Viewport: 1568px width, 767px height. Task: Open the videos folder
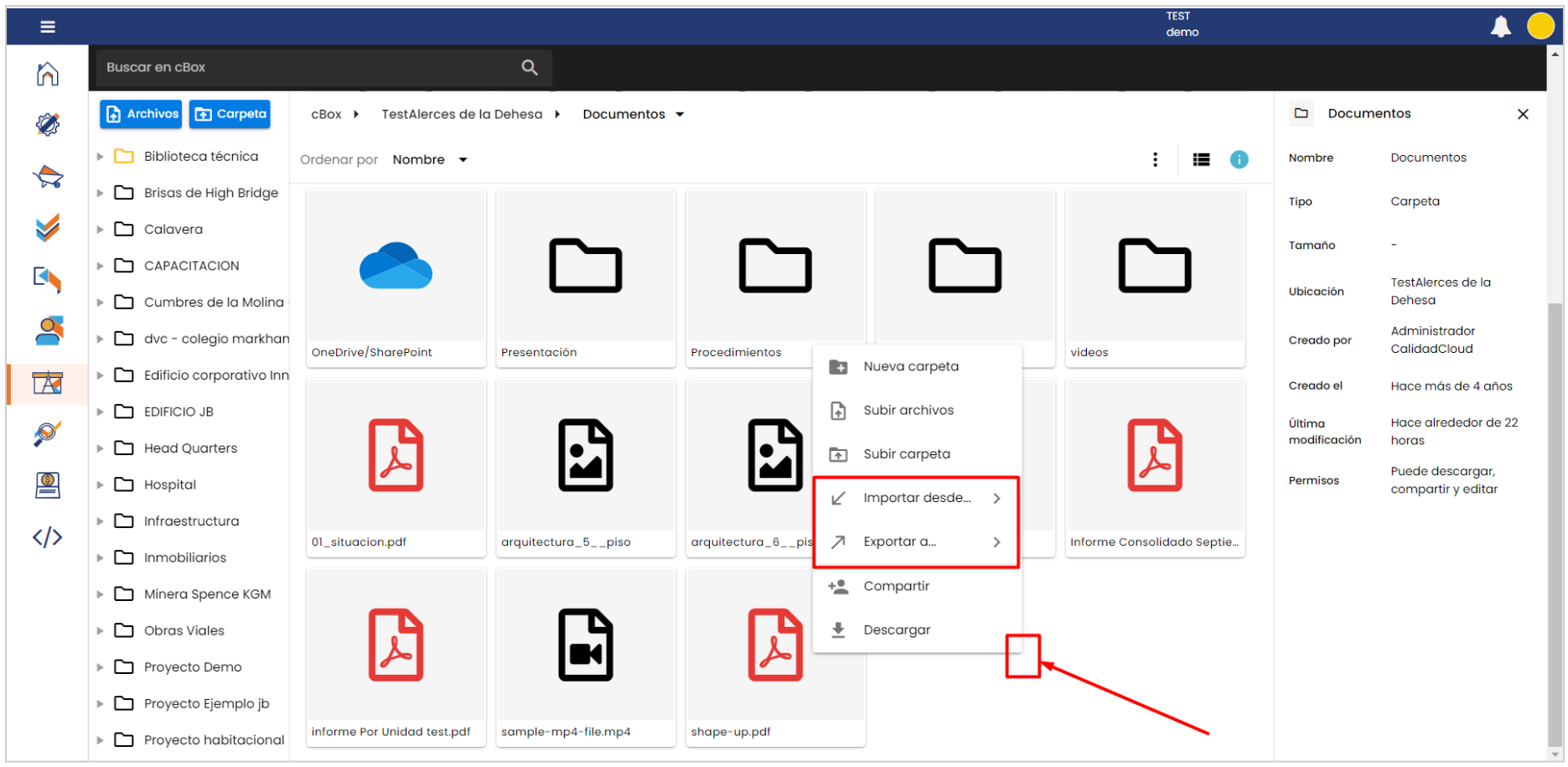(1155, 277)
